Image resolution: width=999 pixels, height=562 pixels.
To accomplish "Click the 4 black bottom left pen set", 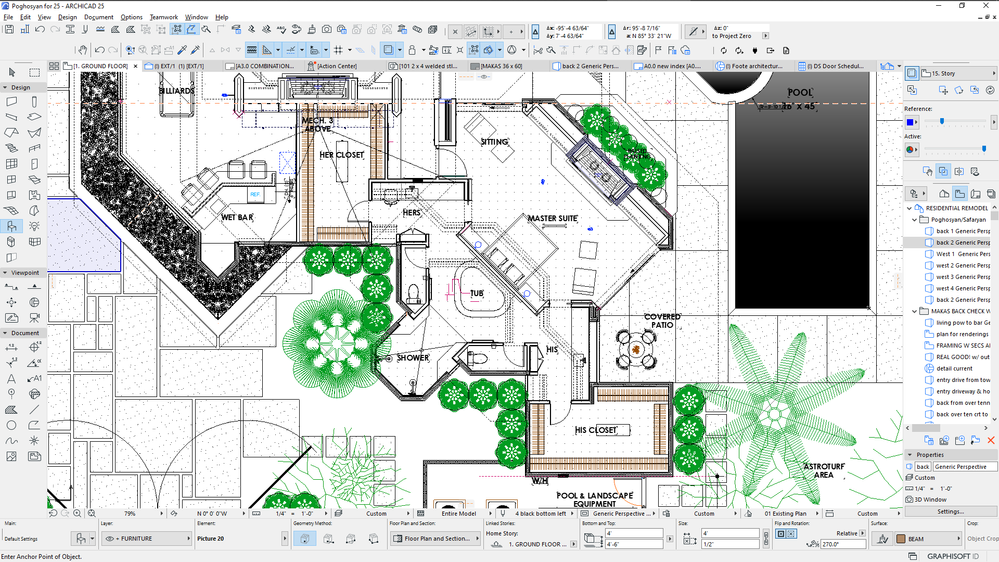I will 542,513.
